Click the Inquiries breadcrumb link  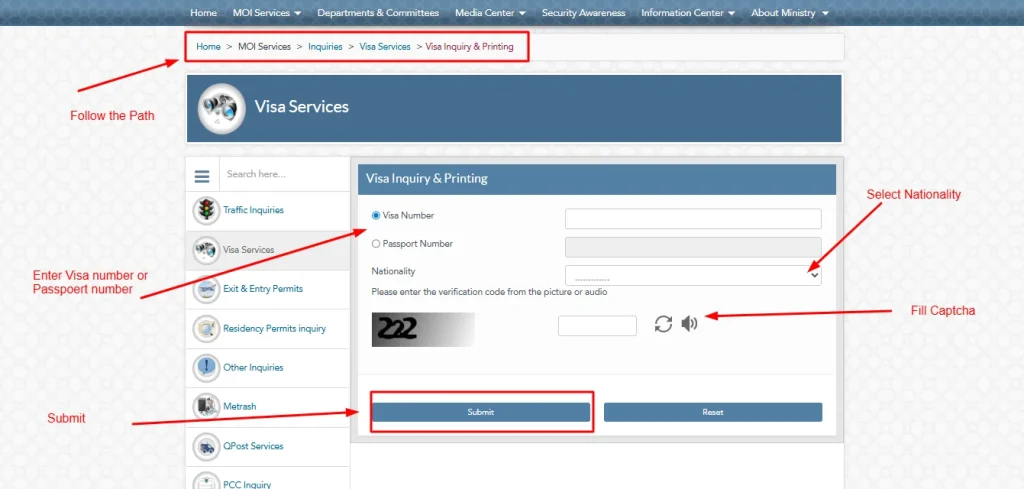click(x=325, y=47)
